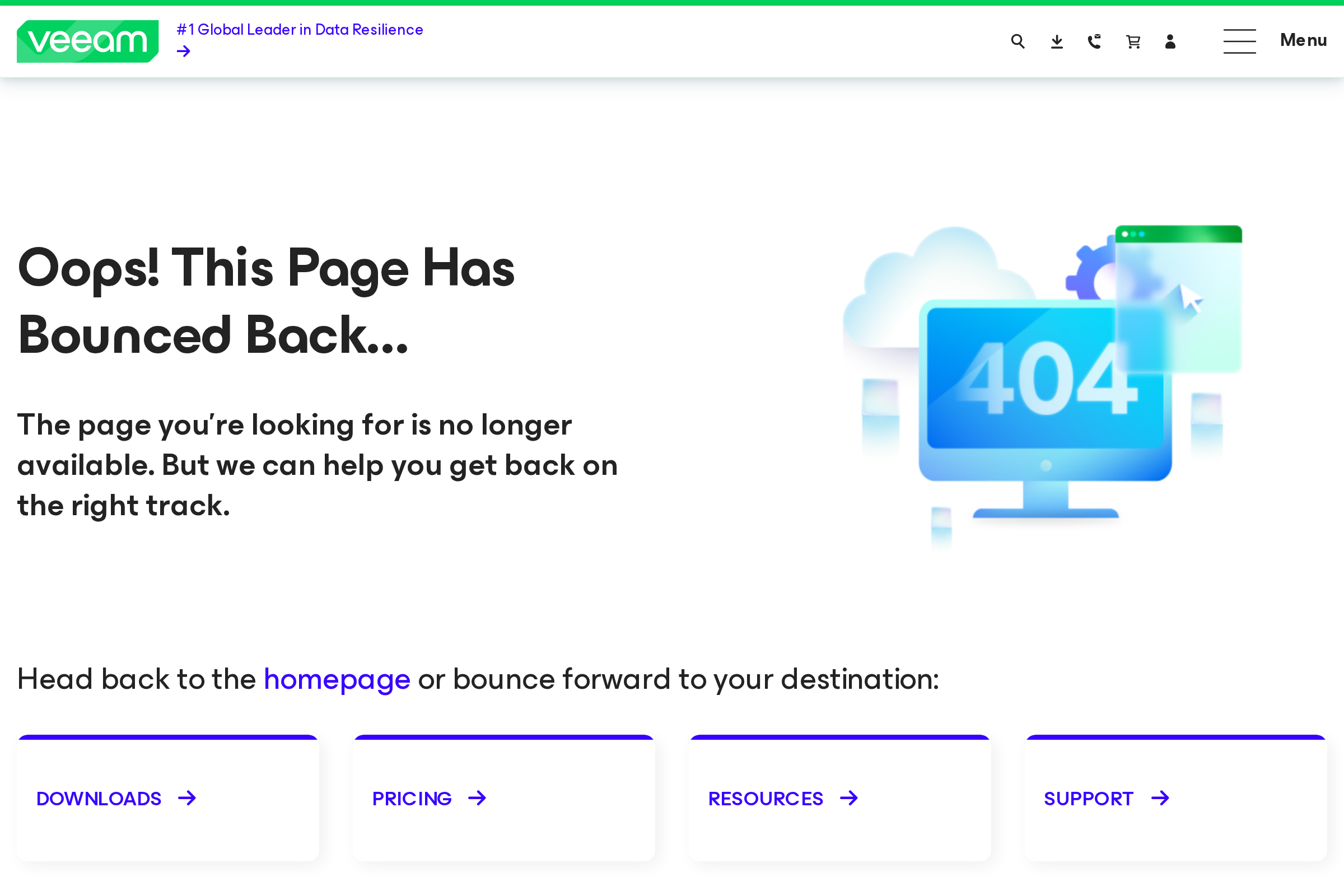Click the arrow icon on the Pricing card
This screenshot has height=896, width=1344.
478,799
